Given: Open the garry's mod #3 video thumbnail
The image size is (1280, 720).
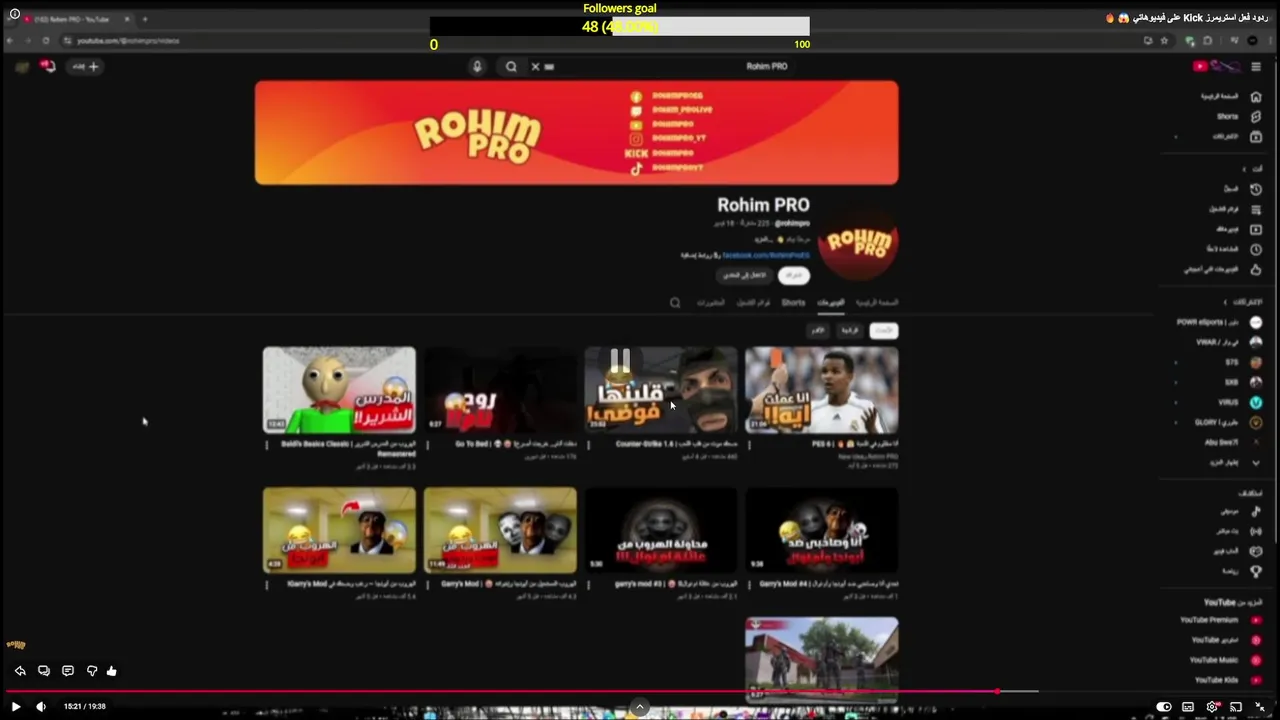Looking at the screenshot, I should [x=661, y=531].
